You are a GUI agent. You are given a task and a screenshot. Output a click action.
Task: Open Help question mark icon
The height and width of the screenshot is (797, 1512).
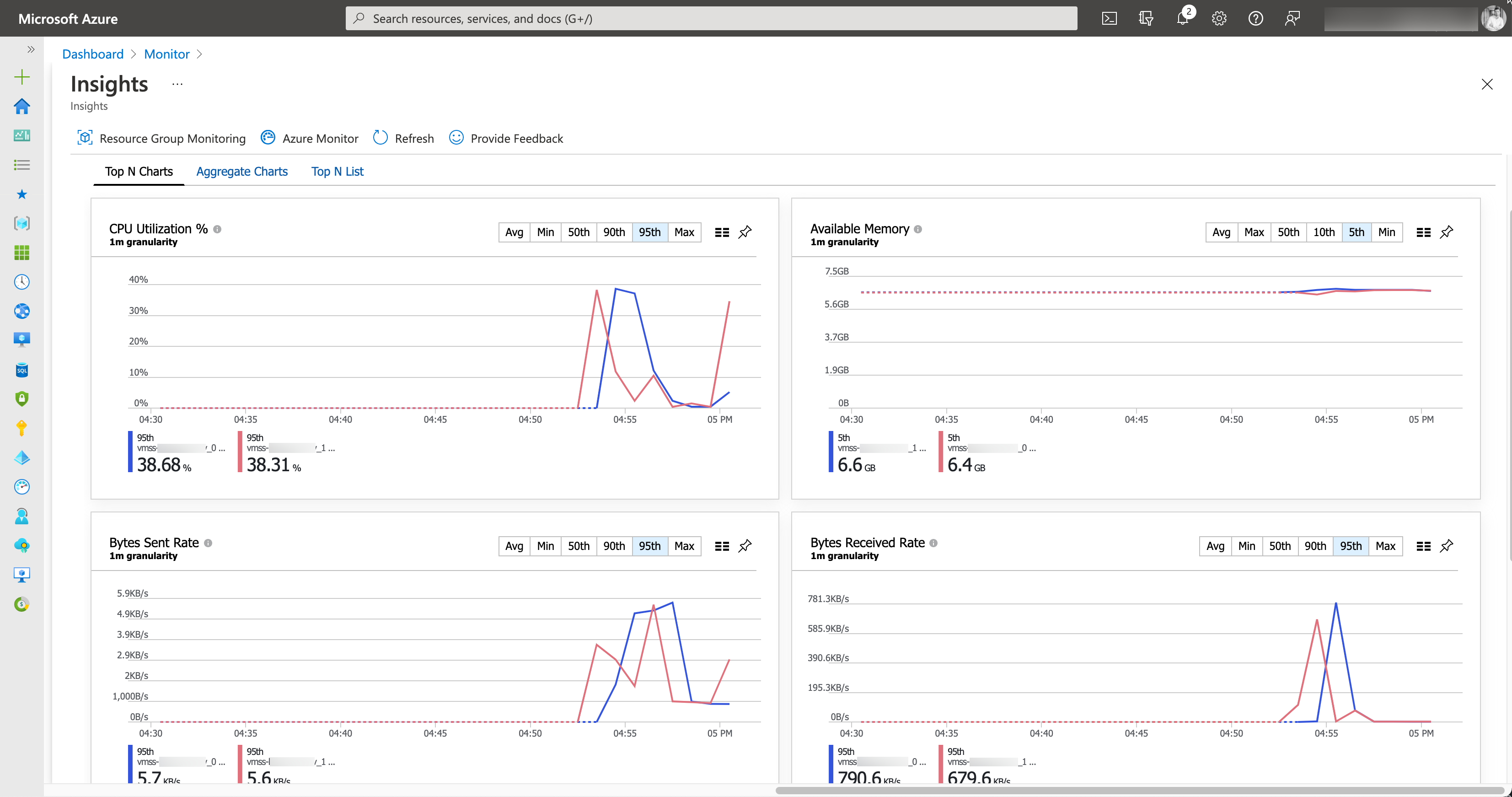tap(1255, 18)
